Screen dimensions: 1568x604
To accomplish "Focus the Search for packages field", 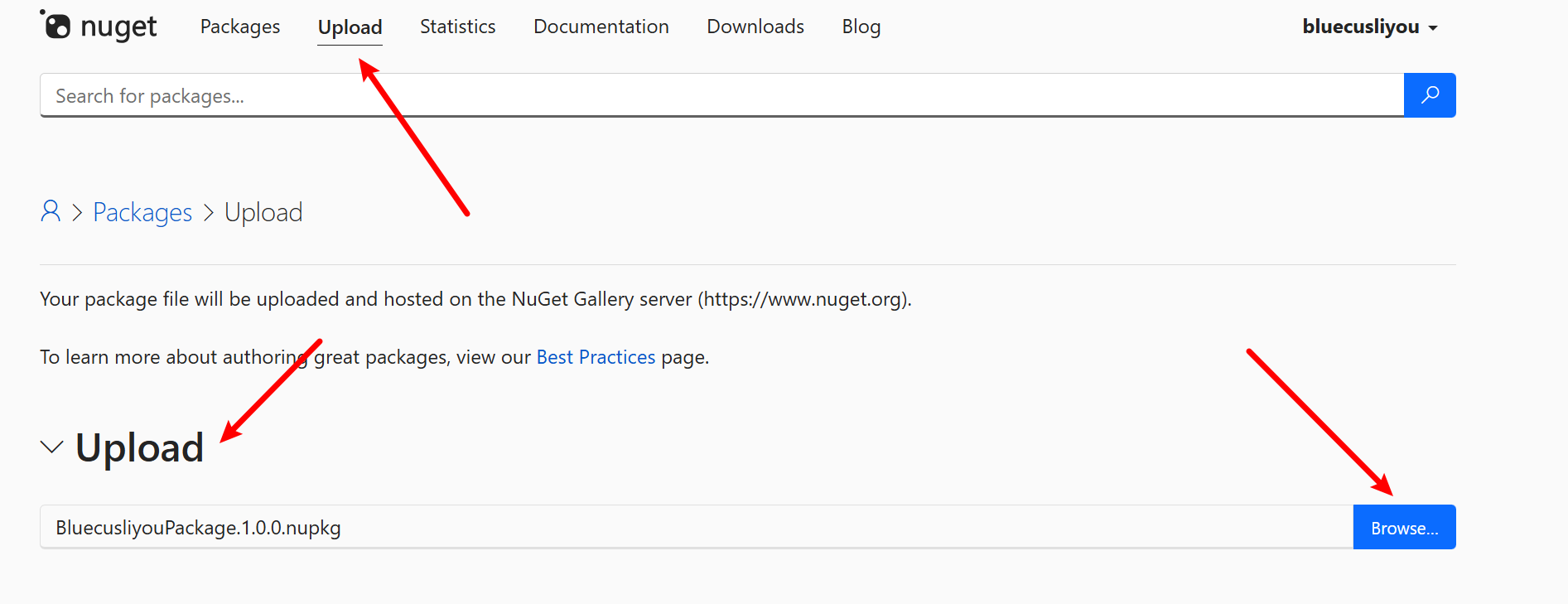I will 721,95.
